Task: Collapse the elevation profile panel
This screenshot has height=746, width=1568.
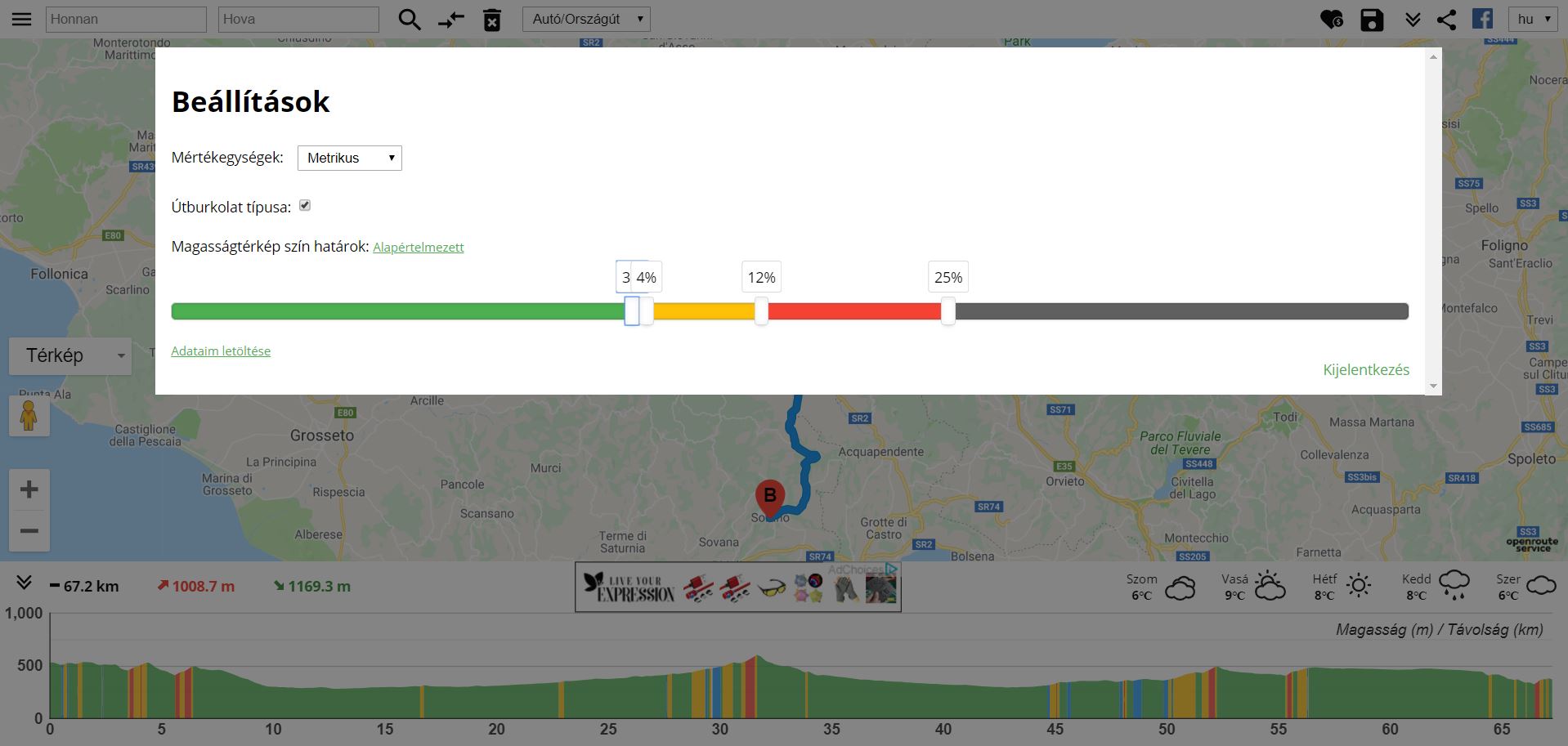Action: 24,583
